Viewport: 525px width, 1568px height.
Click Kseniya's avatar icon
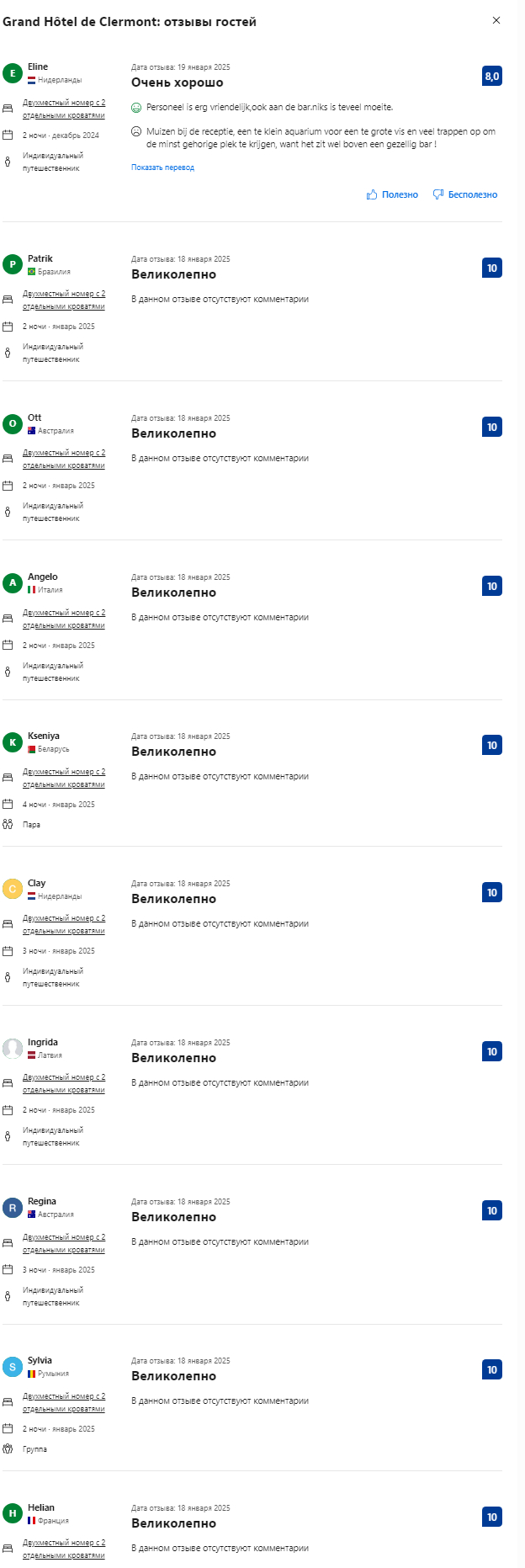point(13,742)
